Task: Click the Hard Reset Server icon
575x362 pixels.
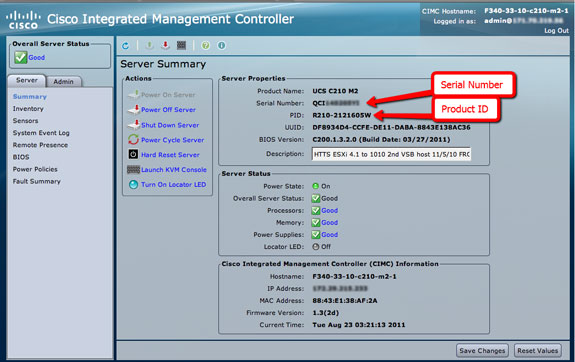Action: 133,154
